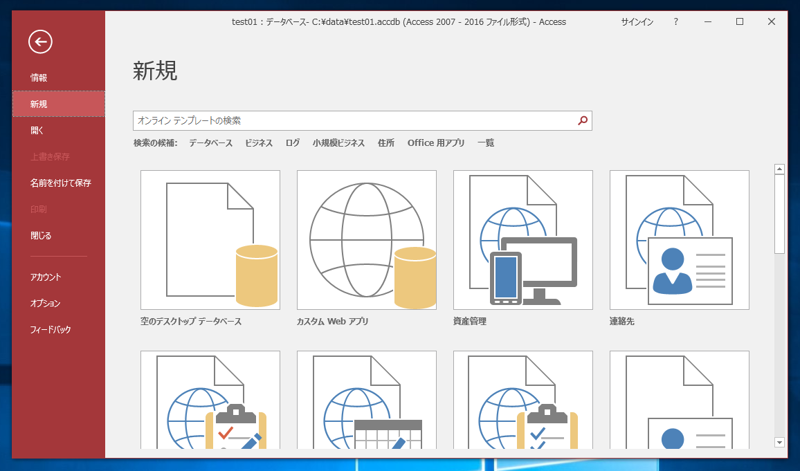
Task: Click フィードバック in the sidebar
Action: tap(59, 330)
